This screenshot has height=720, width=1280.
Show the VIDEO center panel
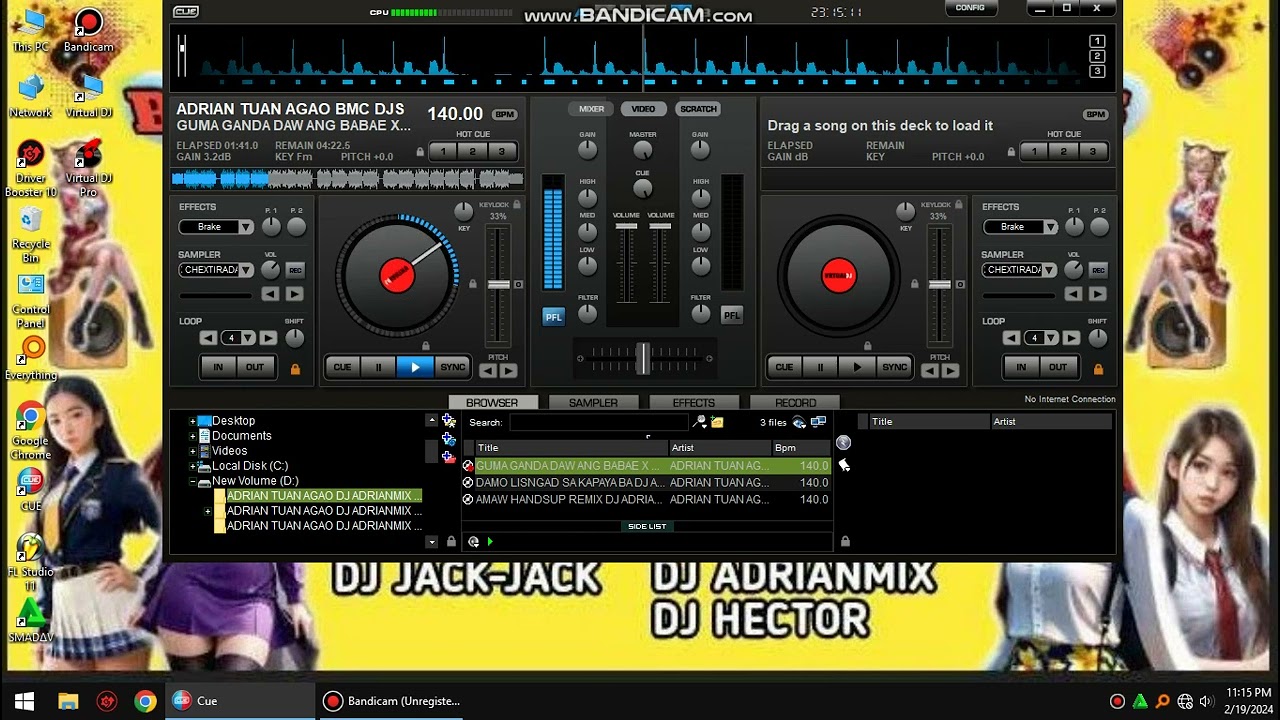(x=643, y=109)
